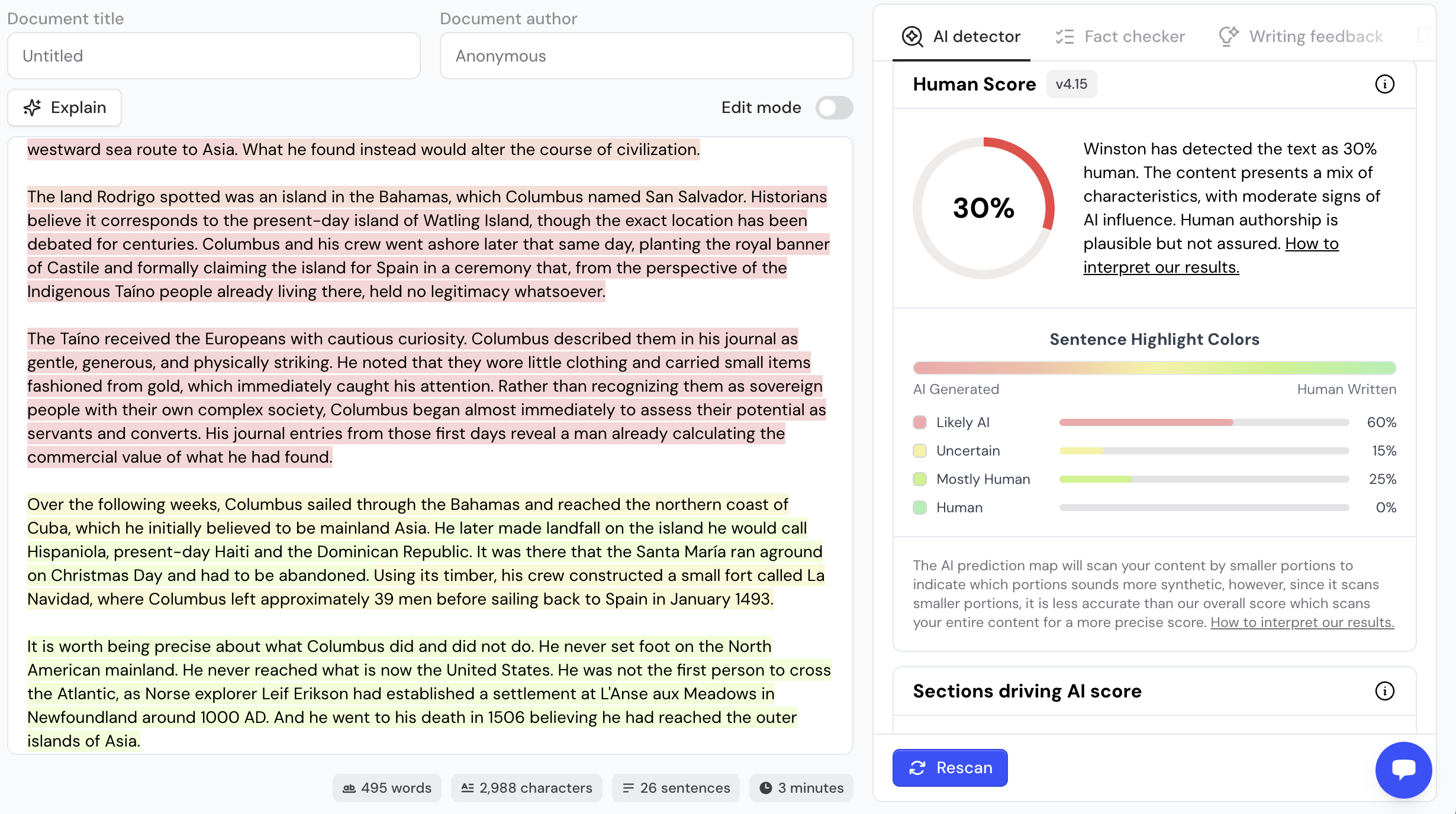This screenshot has height=814, width=1456.
Task: Open the Writing feedback tab
Action: click(x=1301, y=37)
